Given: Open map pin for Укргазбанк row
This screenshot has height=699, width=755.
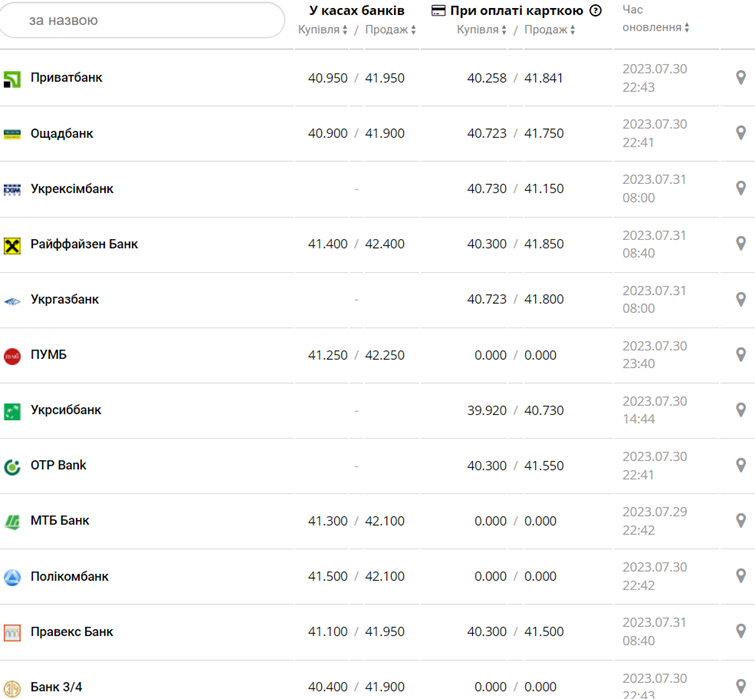Looking at the screenshot, I should click(x=741, y=299).
